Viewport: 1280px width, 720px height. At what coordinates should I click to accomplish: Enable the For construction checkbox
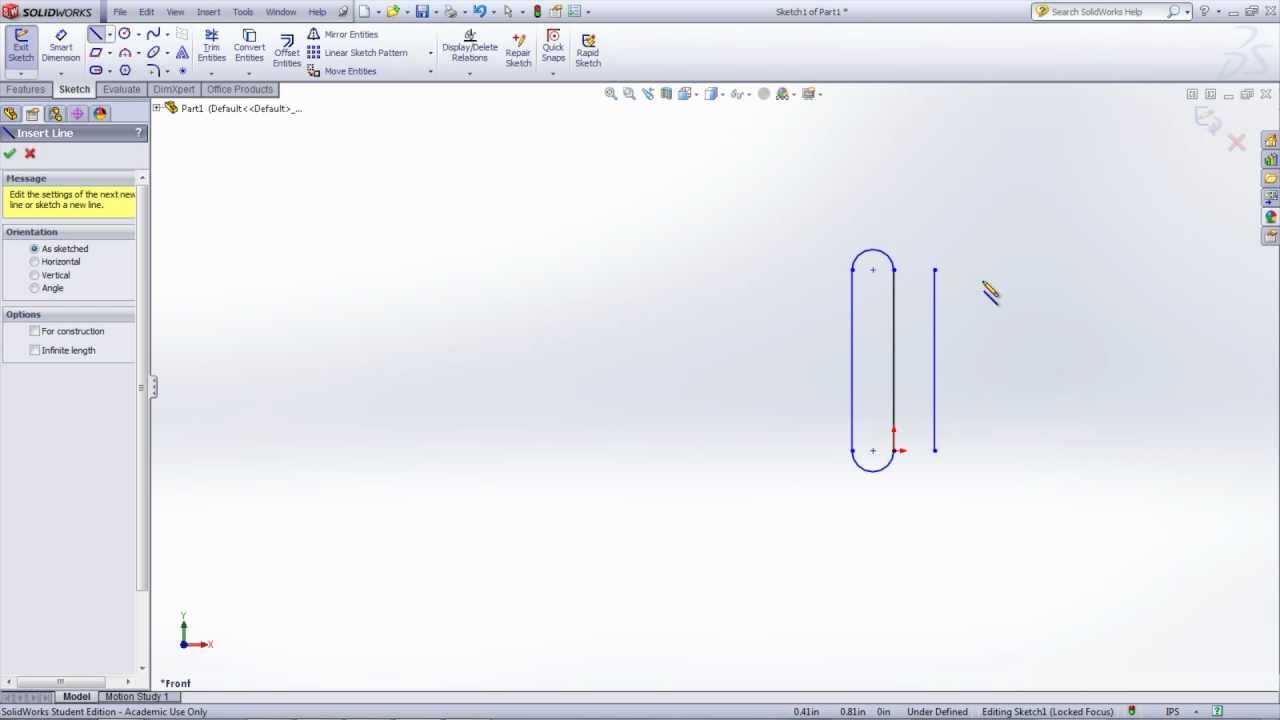(35, 331)
